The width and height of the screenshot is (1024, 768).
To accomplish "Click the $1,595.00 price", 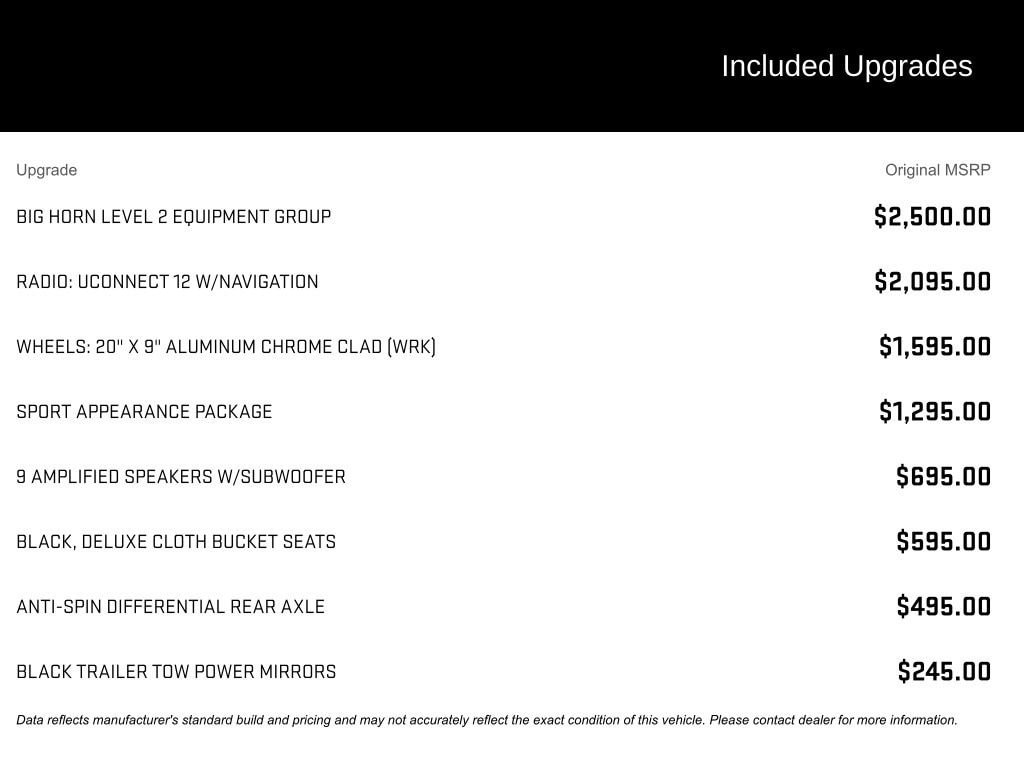I will [935, 347].
